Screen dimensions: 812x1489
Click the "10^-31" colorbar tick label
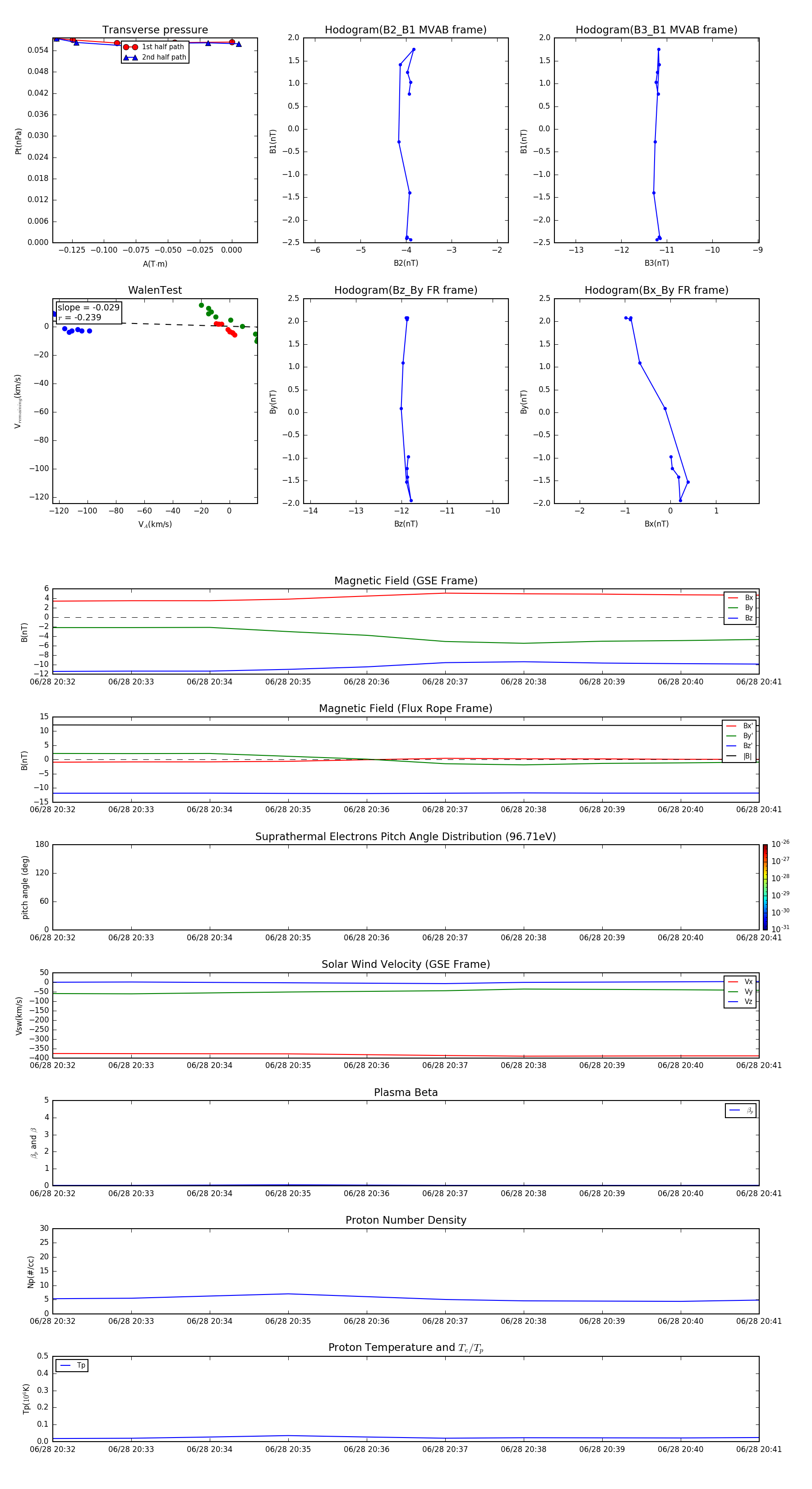point(780,929)
